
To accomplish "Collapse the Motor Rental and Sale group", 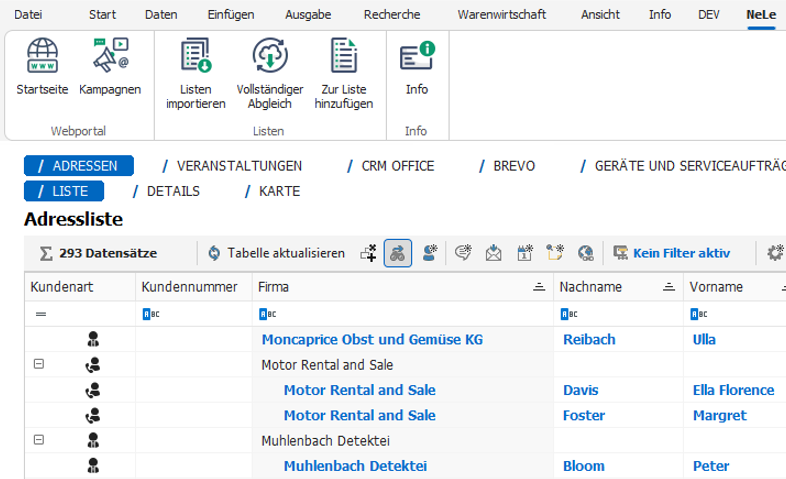I will (x=39, y=364).
